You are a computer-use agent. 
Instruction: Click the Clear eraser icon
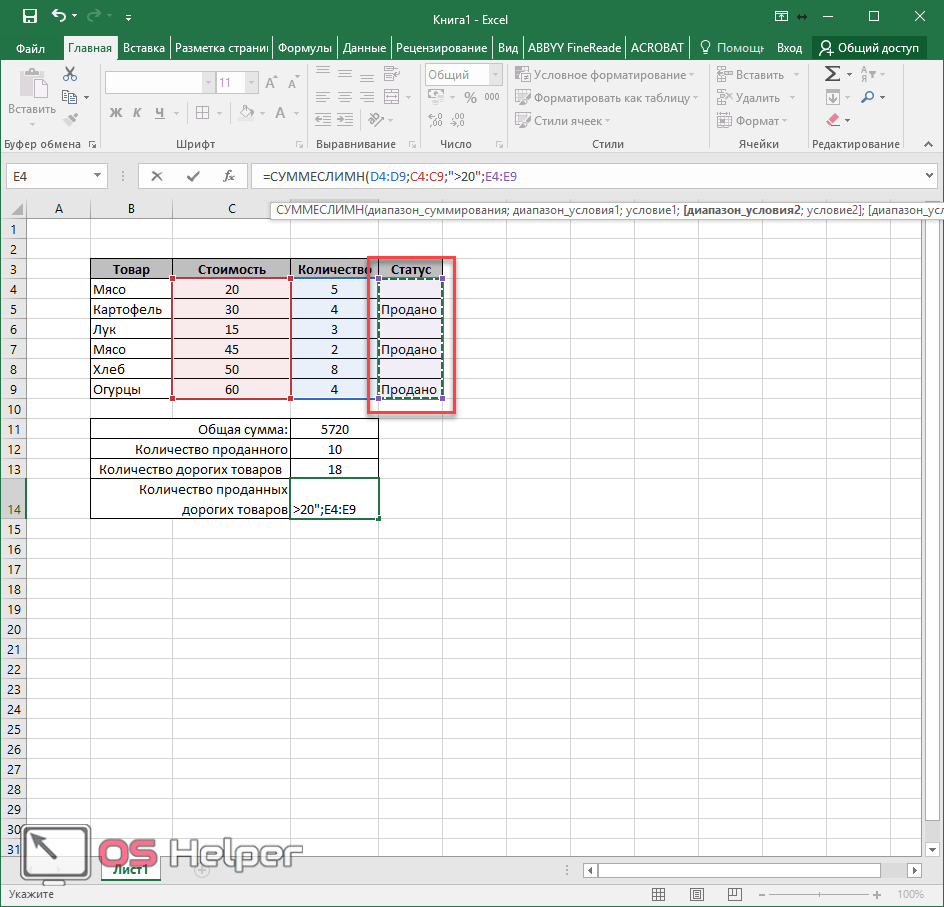click(x=833, y=120)
